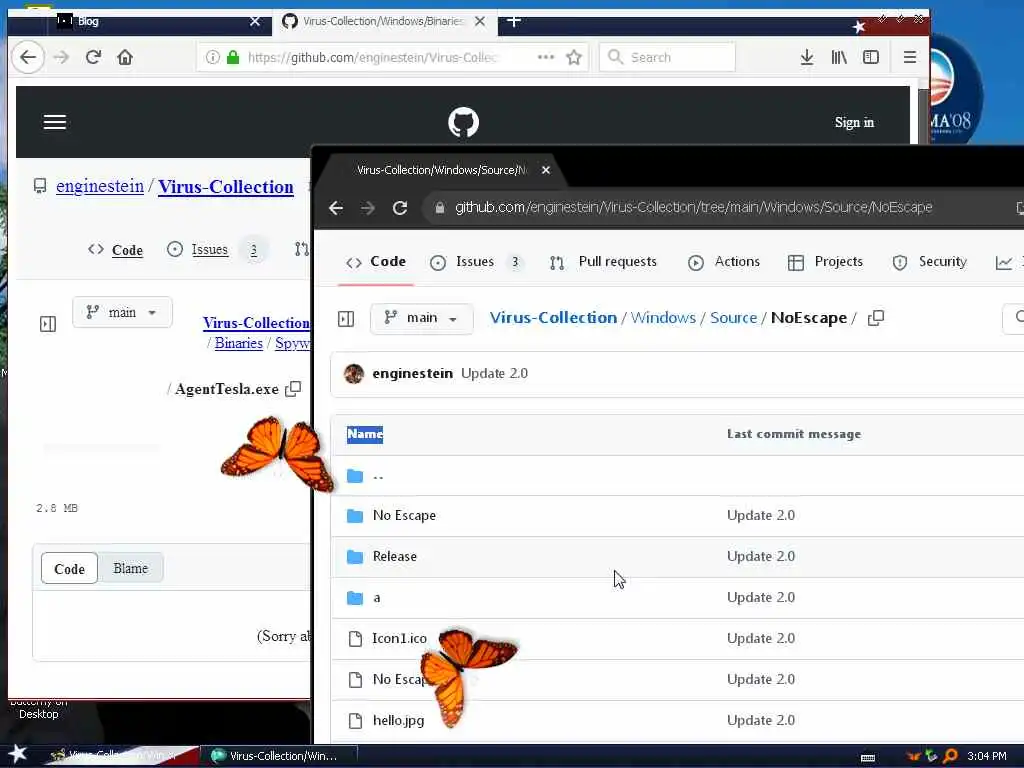Image resolution: width=1024 pixels, height=768 pixels.
Task: Go back in the Firefox window
Action: click(28, 57)
